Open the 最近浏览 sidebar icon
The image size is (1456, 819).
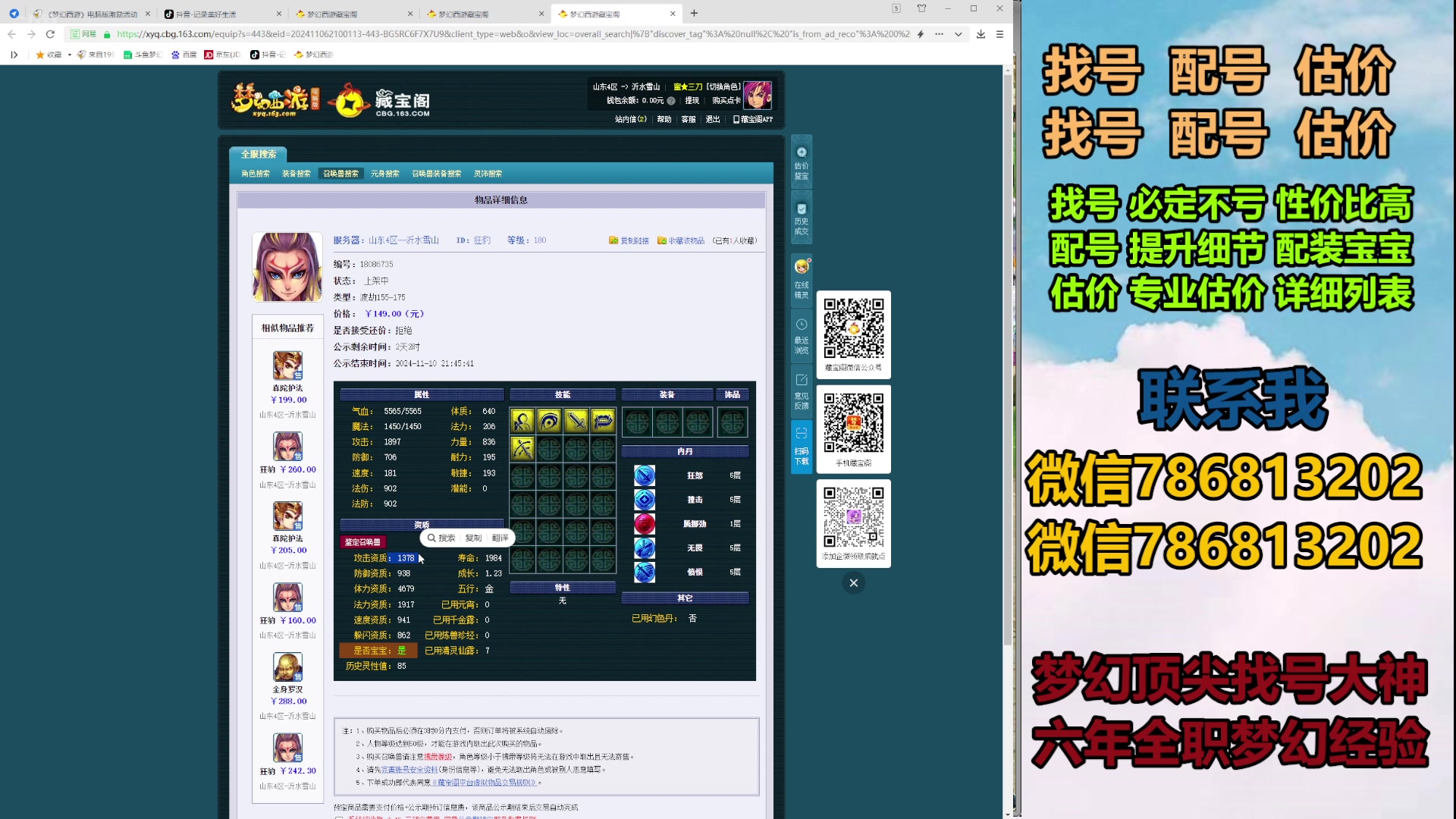(x=802, y=335)
